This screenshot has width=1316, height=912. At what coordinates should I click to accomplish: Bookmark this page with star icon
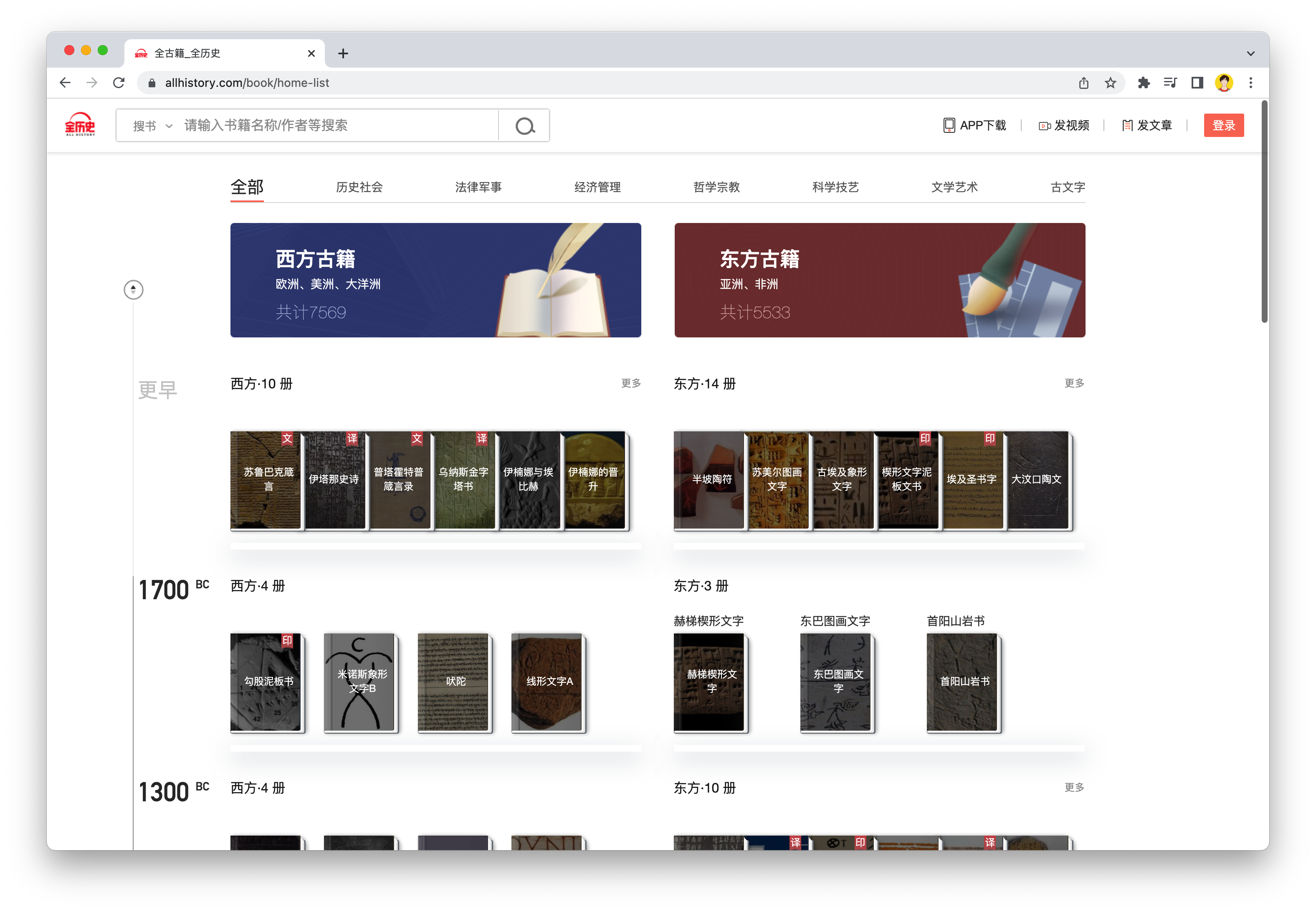[1110, 83]
